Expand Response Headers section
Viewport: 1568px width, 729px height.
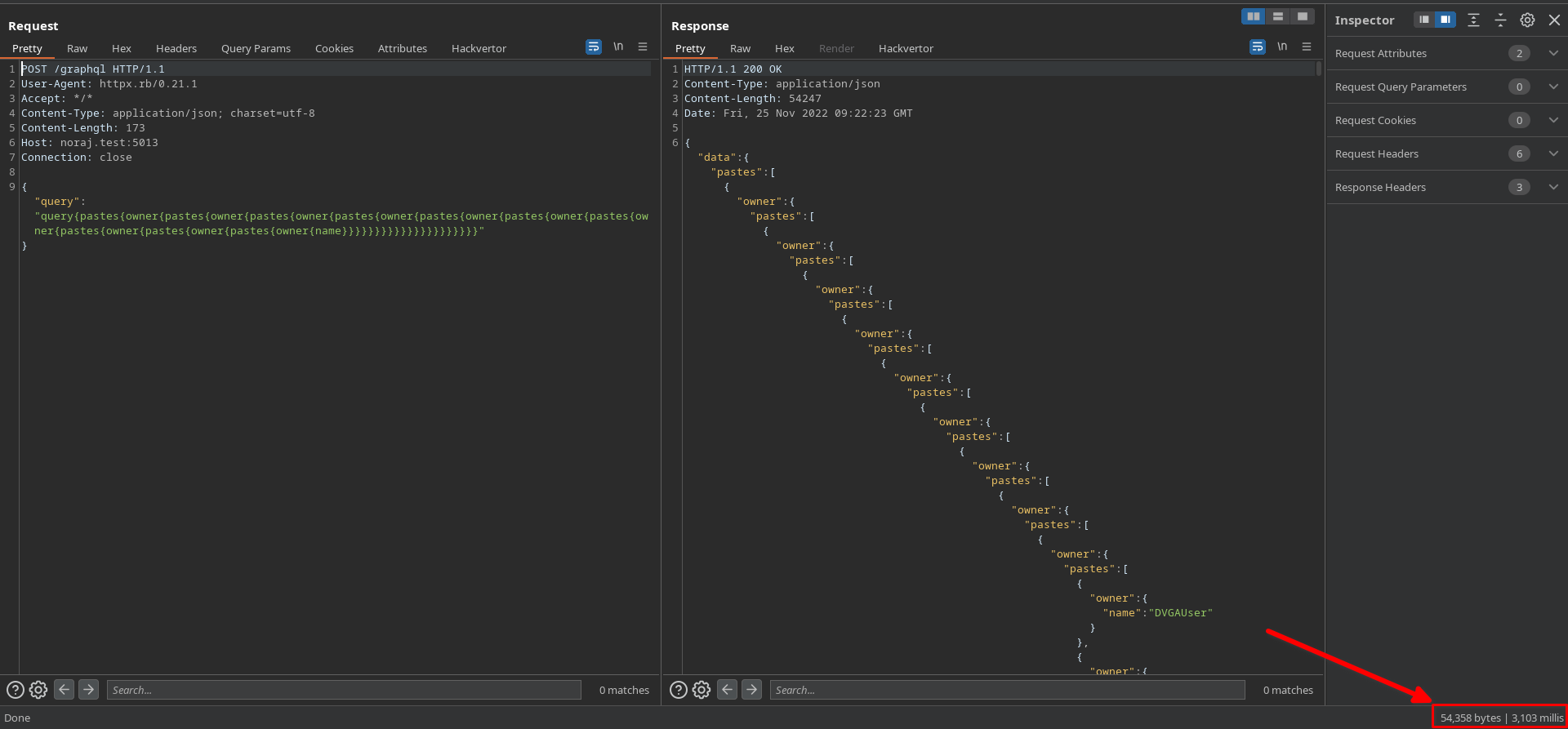[1553, 187]
